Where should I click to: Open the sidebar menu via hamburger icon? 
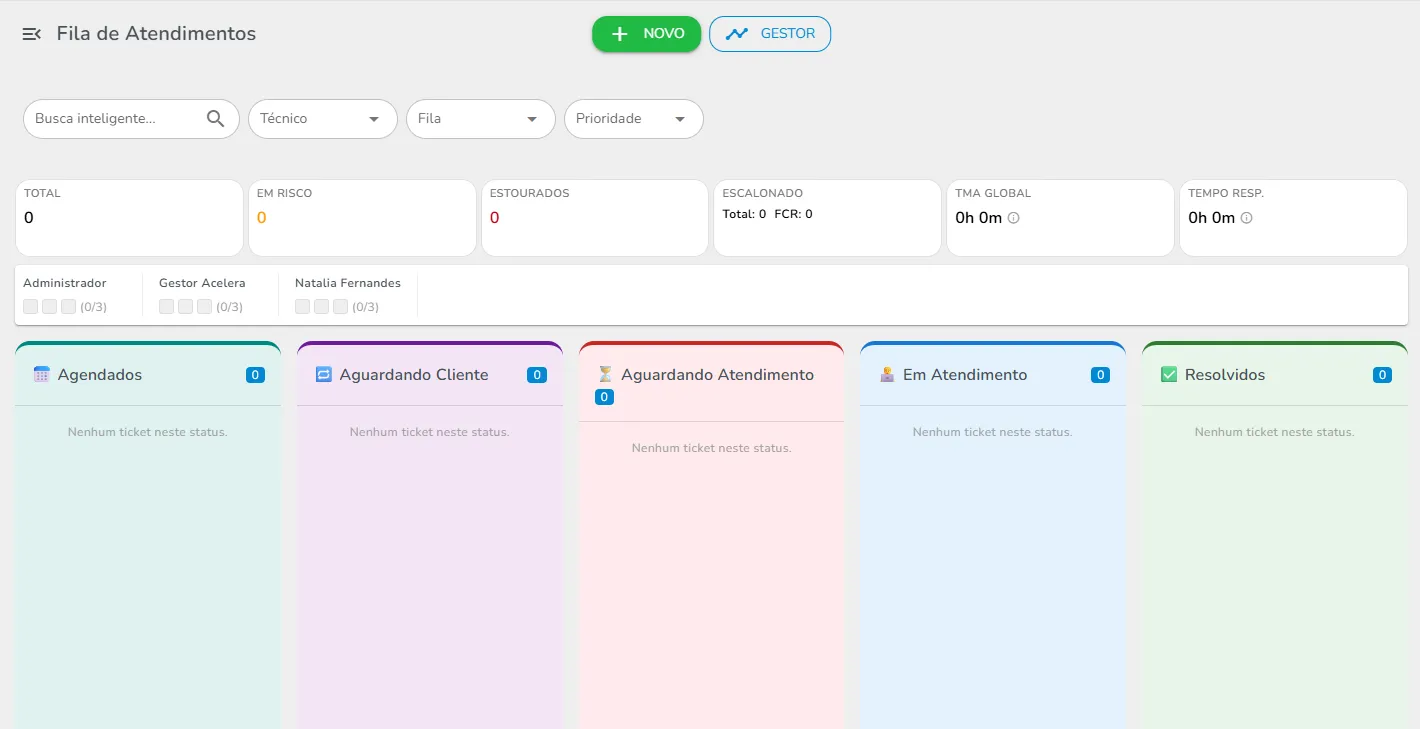(x=31, y=33)
